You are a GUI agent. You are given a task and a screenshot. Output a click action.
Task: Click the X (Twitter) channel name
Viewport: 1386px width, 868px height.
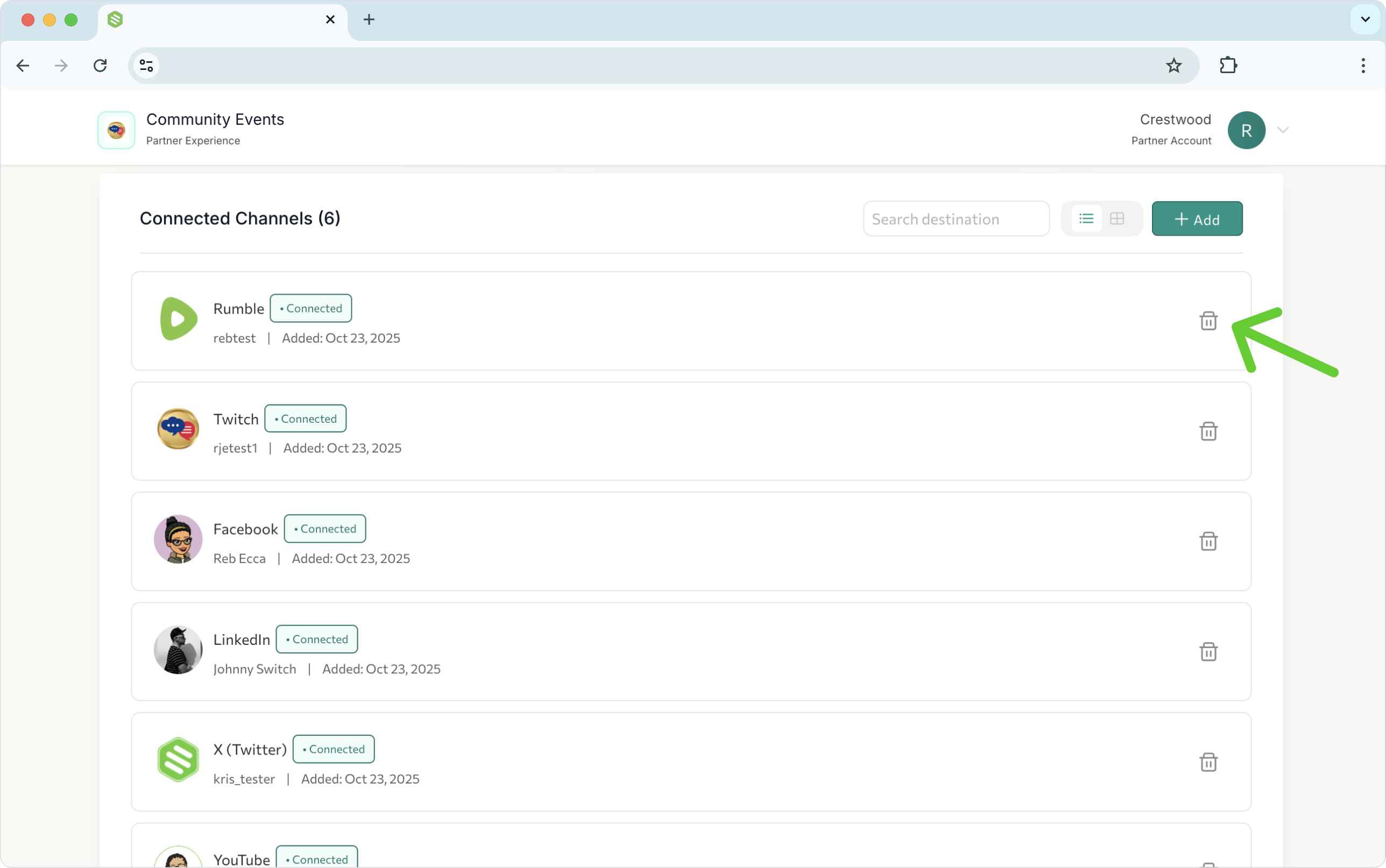pyautogui.click(x=250, y=750)
